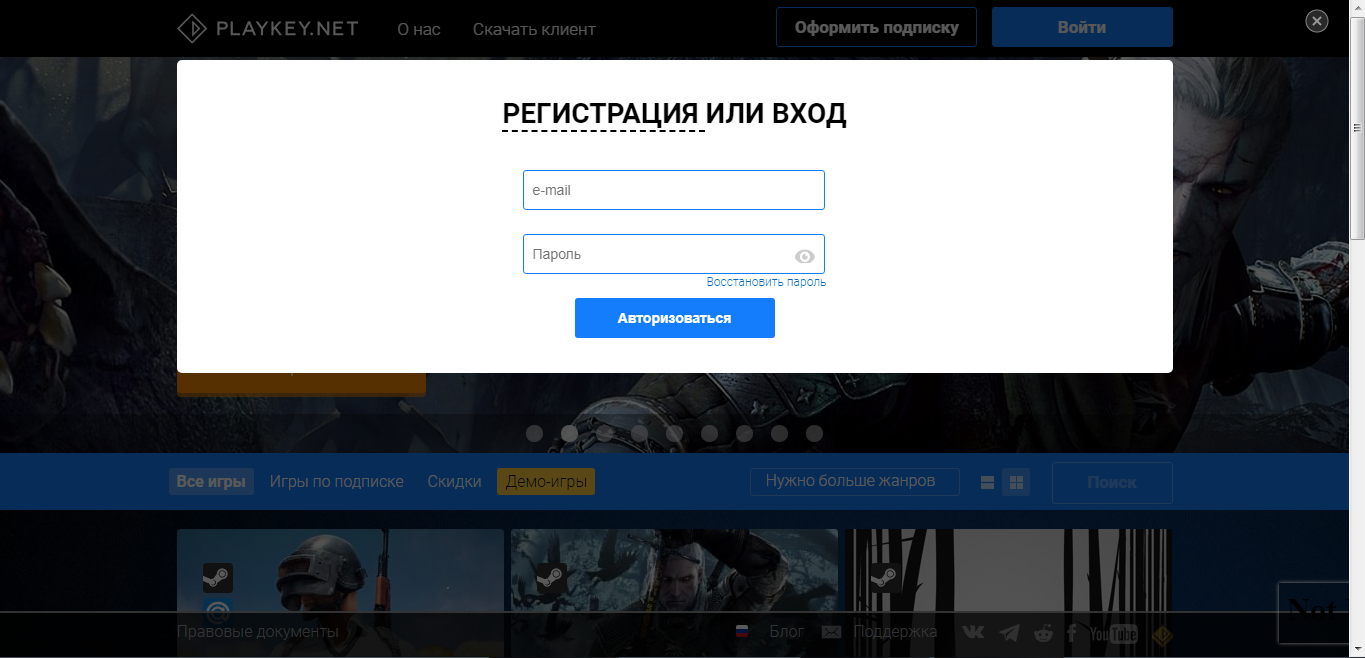Select the highlighted second carousel dot
The width and height of the screenshot is (1365, 658).
tap(569, 433)
